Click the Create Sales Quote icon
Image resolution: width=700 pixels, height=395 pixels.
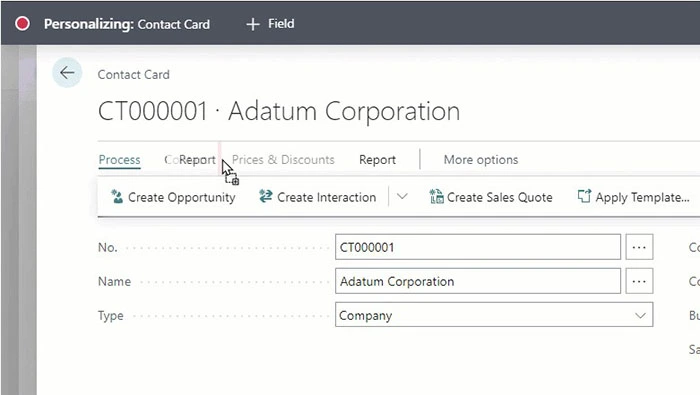(436, 196)
